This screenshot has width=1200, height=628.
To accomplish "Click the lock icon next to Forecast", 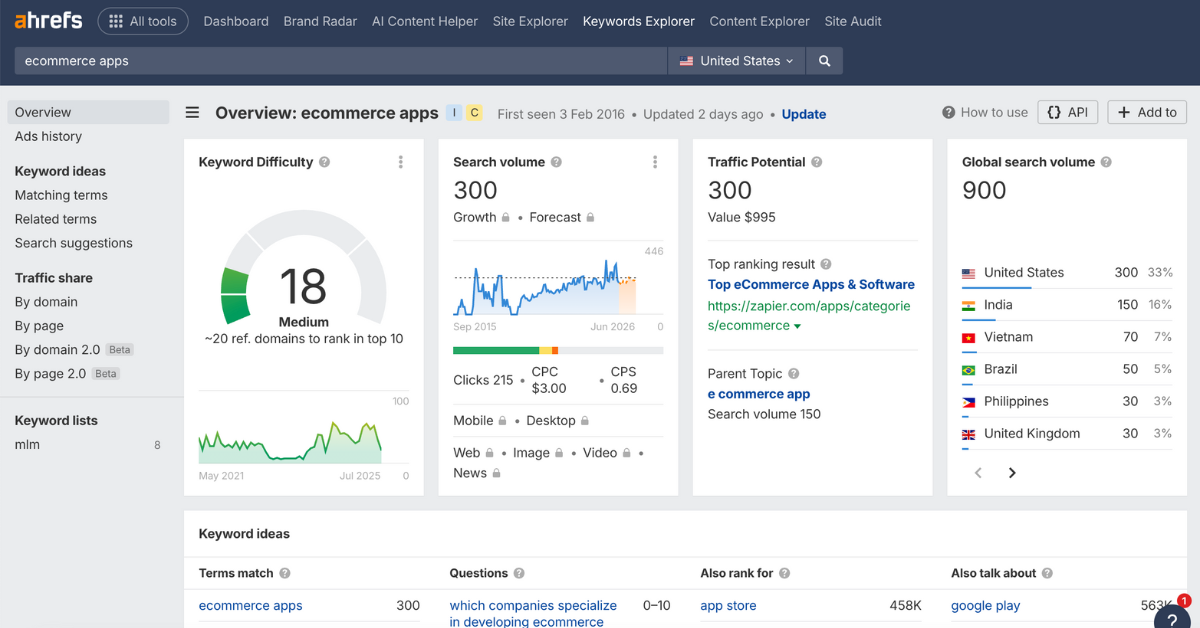I will (590, 217).
